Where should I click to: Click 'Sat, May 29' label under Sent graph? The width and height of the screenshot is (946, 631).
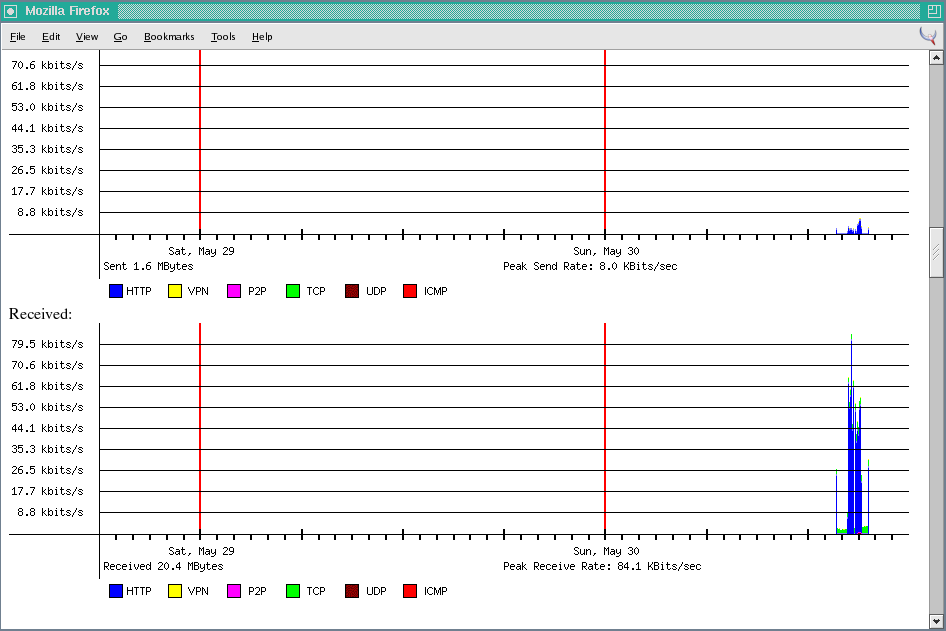tap(201, 251)
